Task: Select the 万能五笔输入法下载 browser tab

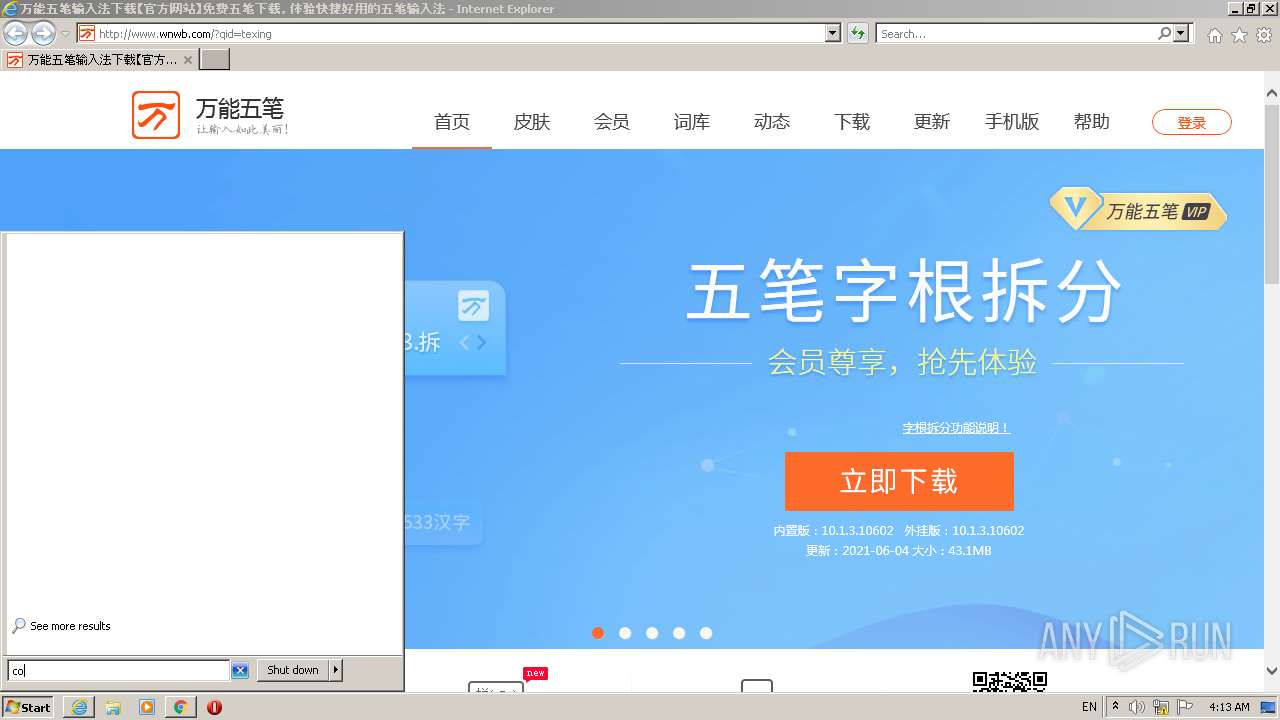Action: point(99,59)
